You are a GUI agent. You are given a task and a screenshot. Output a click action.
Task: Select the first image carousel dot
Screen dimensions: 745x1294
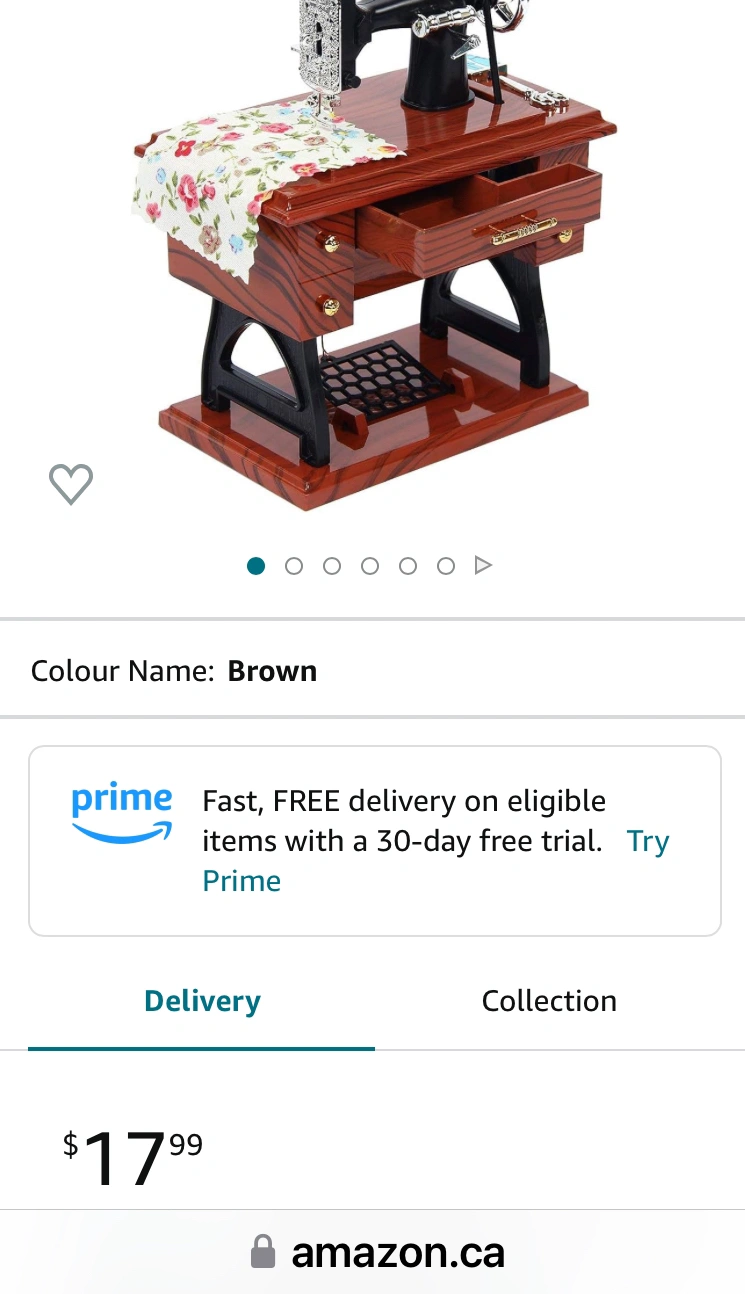point(256,566)
